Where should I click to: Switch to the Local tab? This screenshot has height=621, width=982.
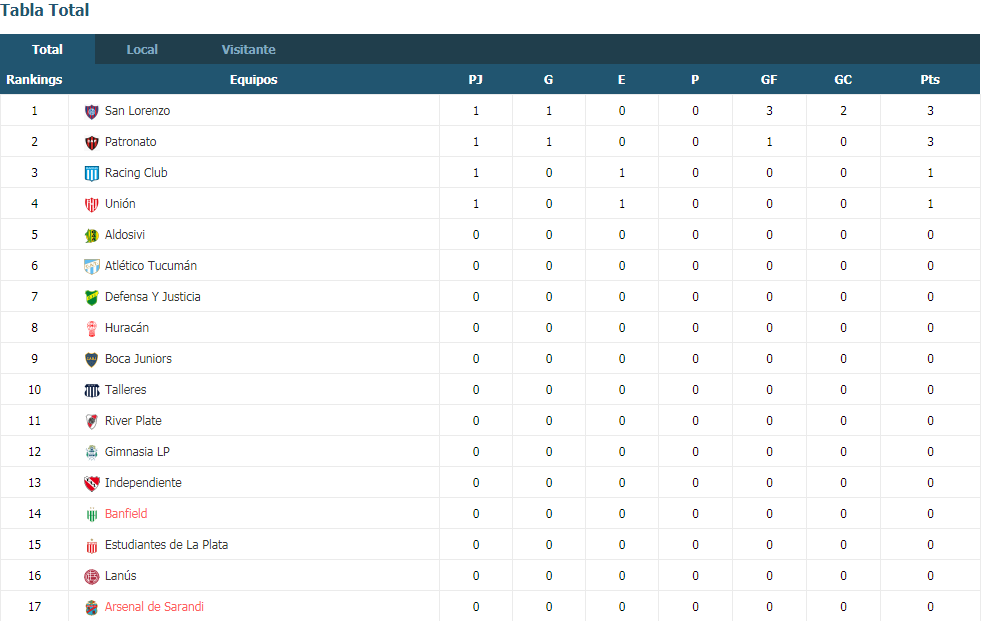(x=142, y=49)
